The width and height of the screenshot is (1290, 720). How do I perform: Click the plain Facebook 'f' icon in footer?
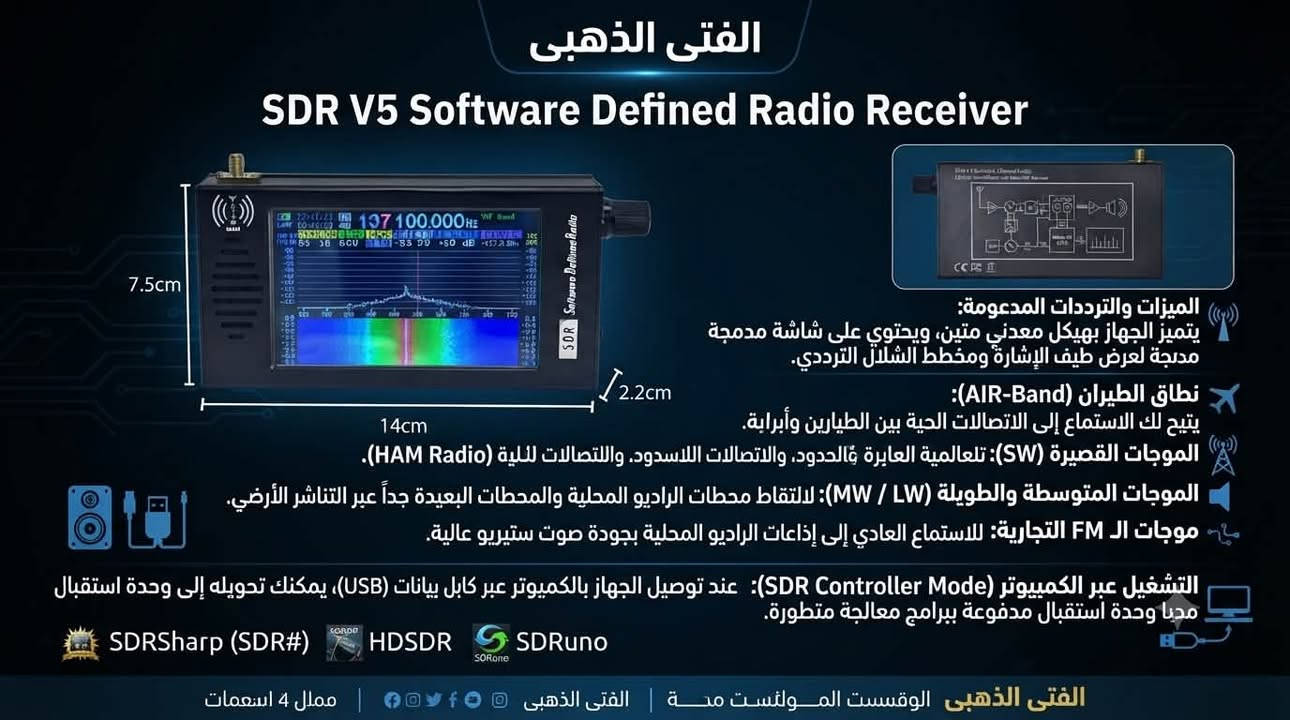452,700
